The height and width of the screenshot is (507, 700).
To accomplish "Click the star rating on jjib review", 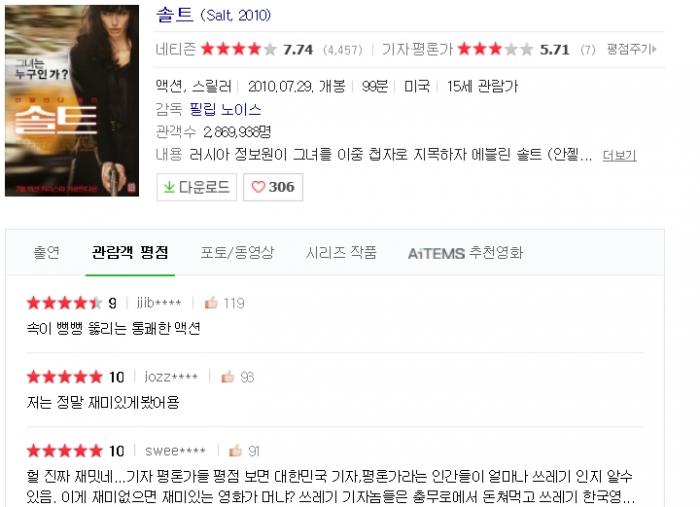I will (65, 303).
